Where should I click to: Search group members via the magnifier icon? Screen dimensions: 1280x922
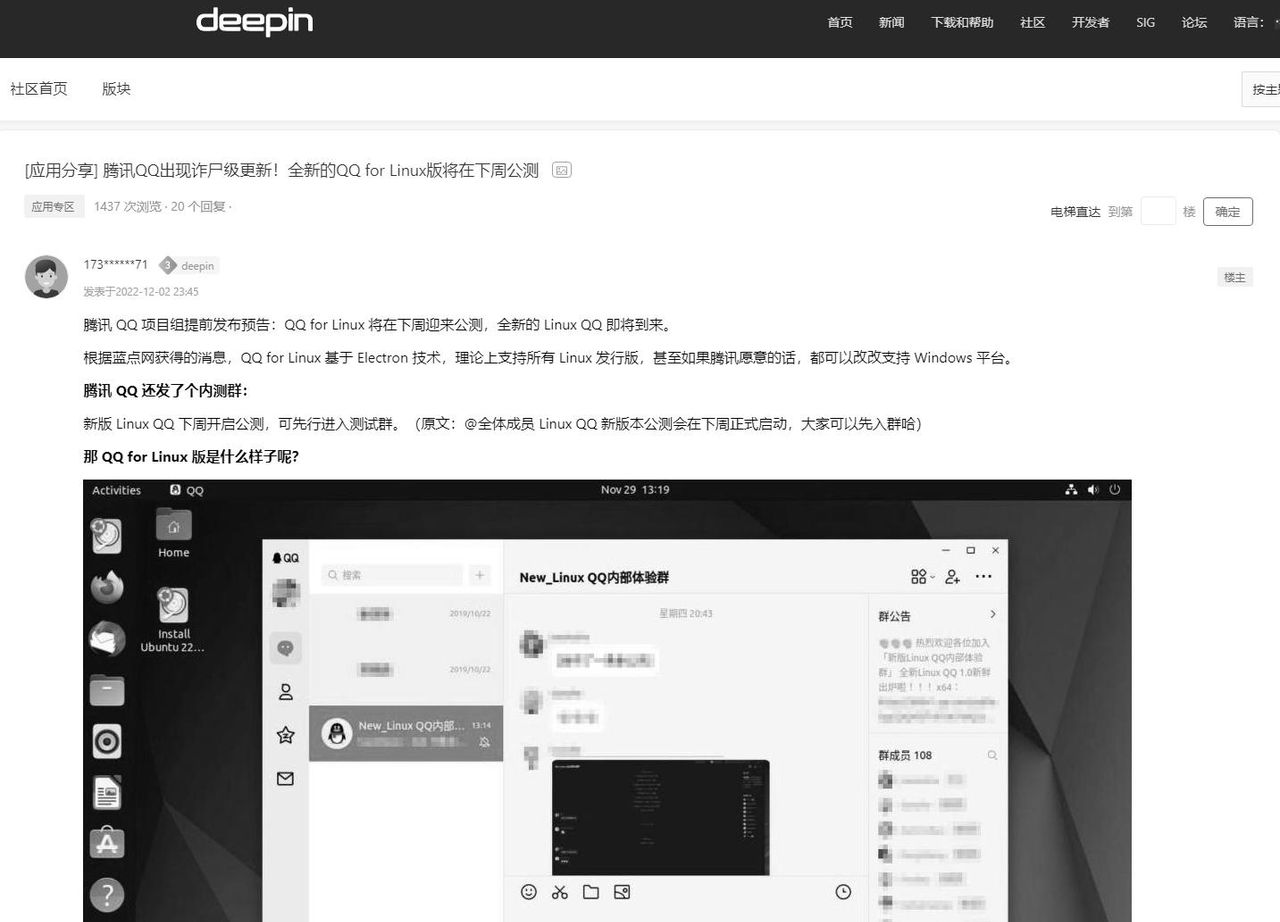coord(992,755)
